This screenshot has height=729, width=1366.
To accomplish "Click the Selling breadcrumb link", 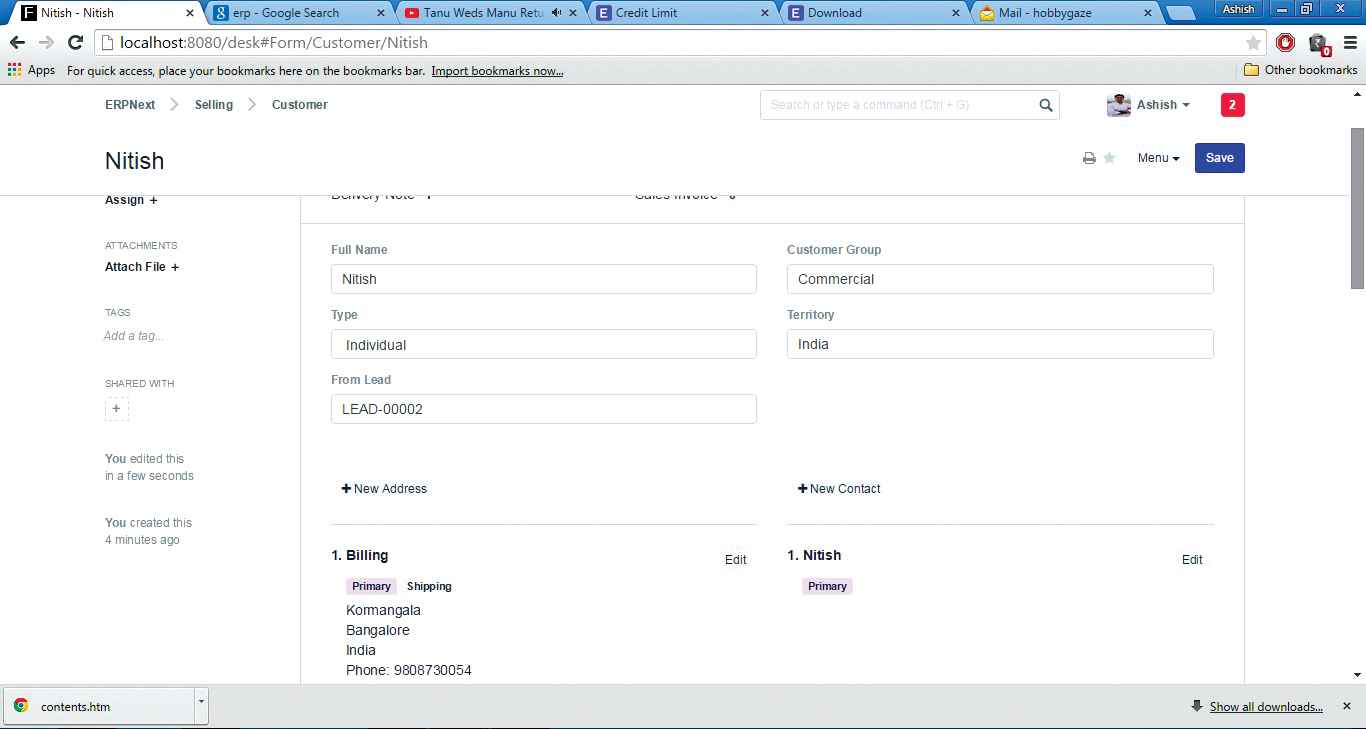I will point(214,105).
